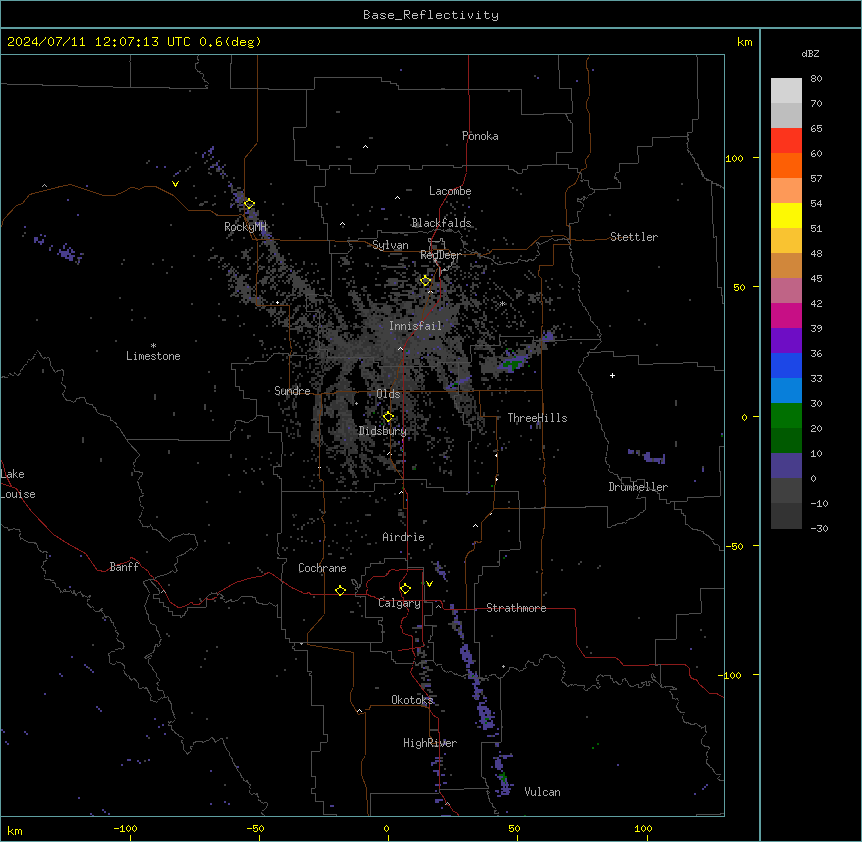Click the yellow V marker northwest of RockyMH
The image size is (862, 842).
pos(175,184)
